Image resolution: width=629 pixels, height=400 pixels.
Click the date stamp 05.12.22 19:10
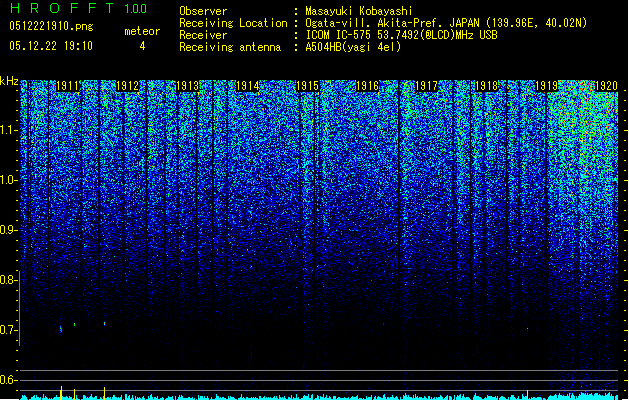click(51, 46)
